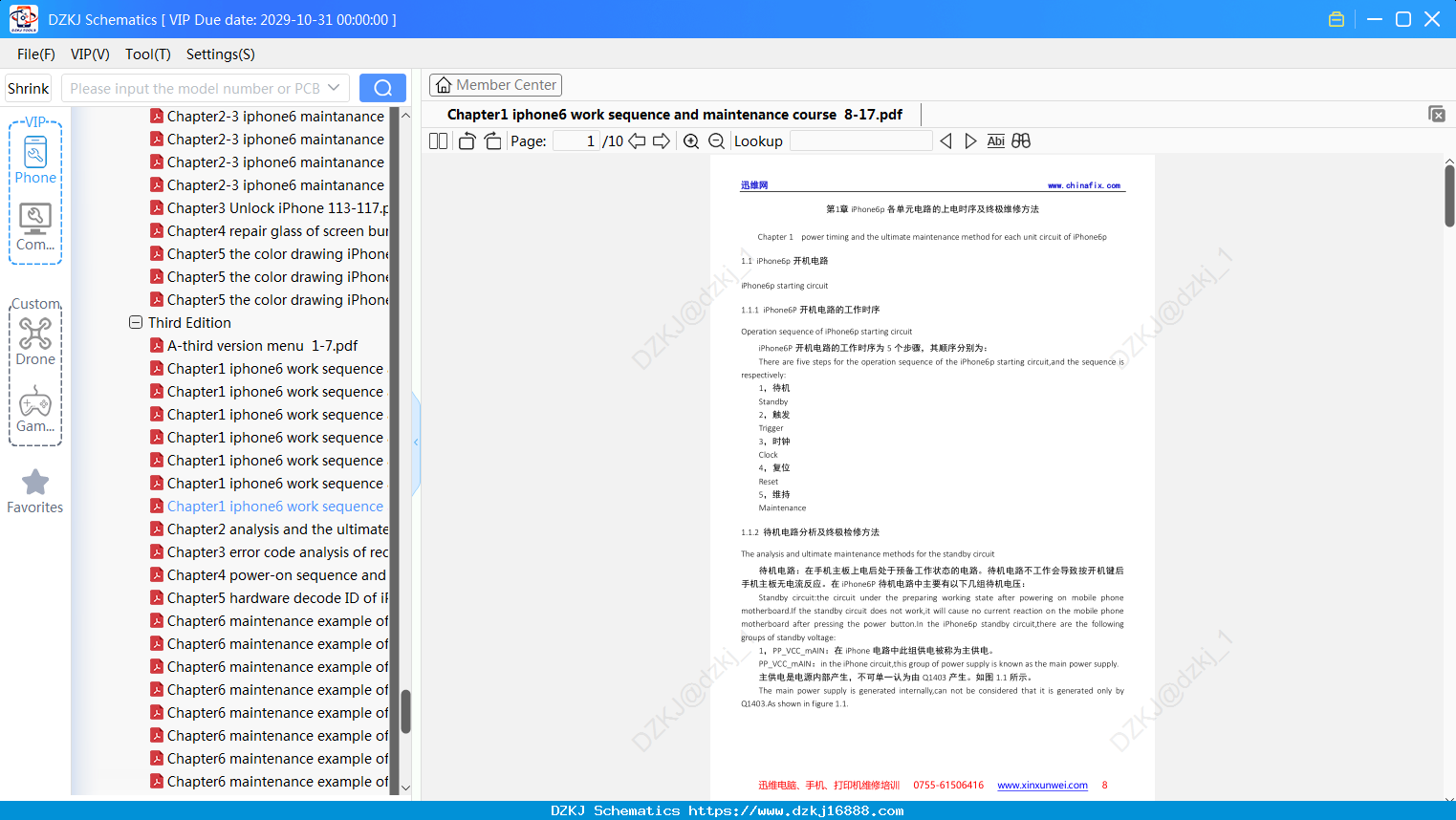Click the dzkj16888.com status bar link

795,810
